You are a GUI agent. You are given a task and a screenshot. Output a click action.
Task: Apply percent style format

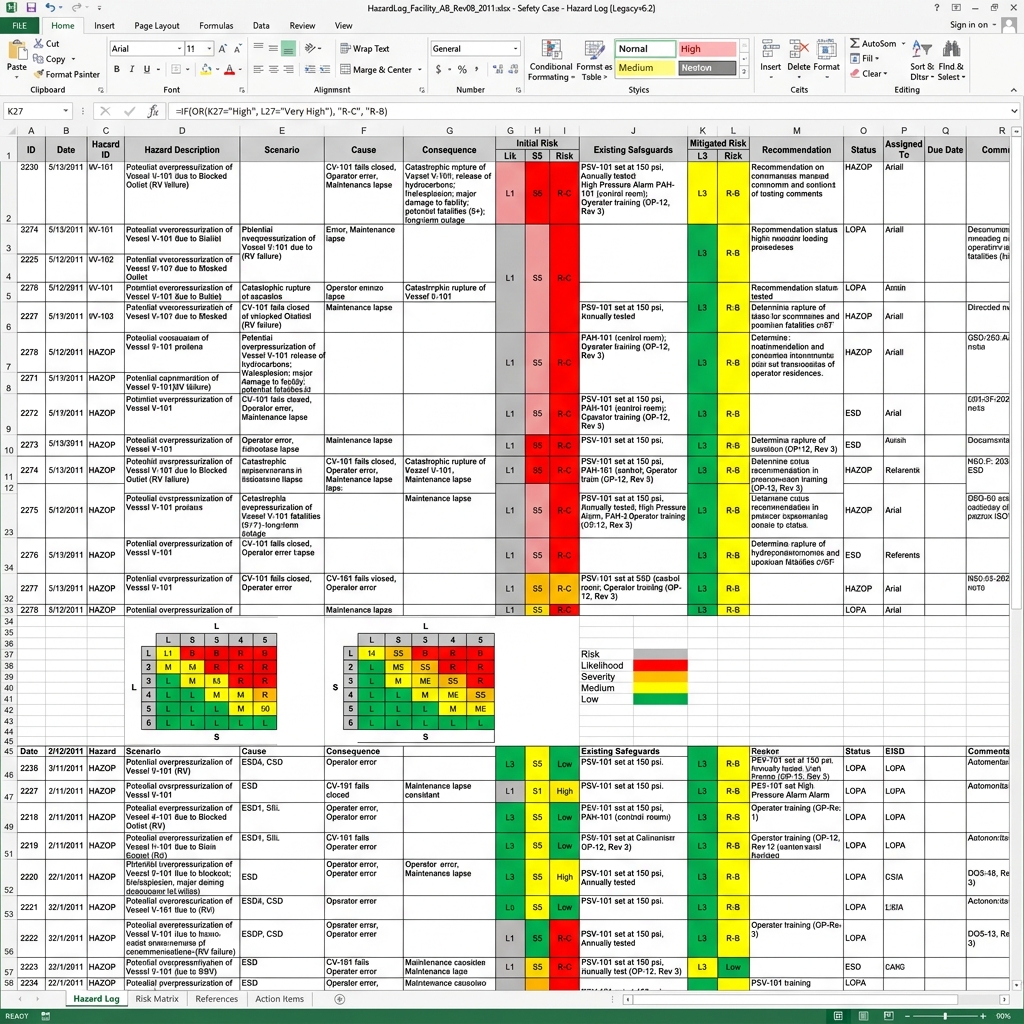[x=462, y=69]
